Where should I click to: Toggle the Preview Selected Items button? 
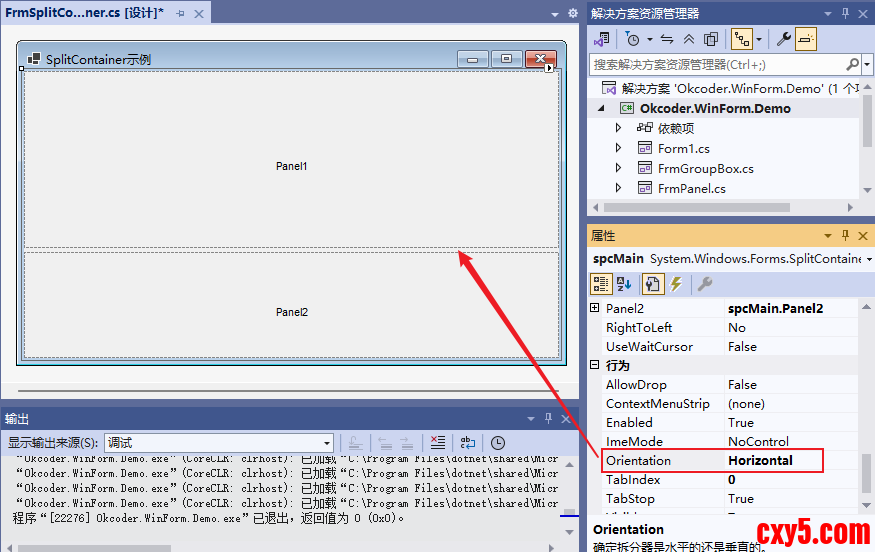click(x=806, y=39)
